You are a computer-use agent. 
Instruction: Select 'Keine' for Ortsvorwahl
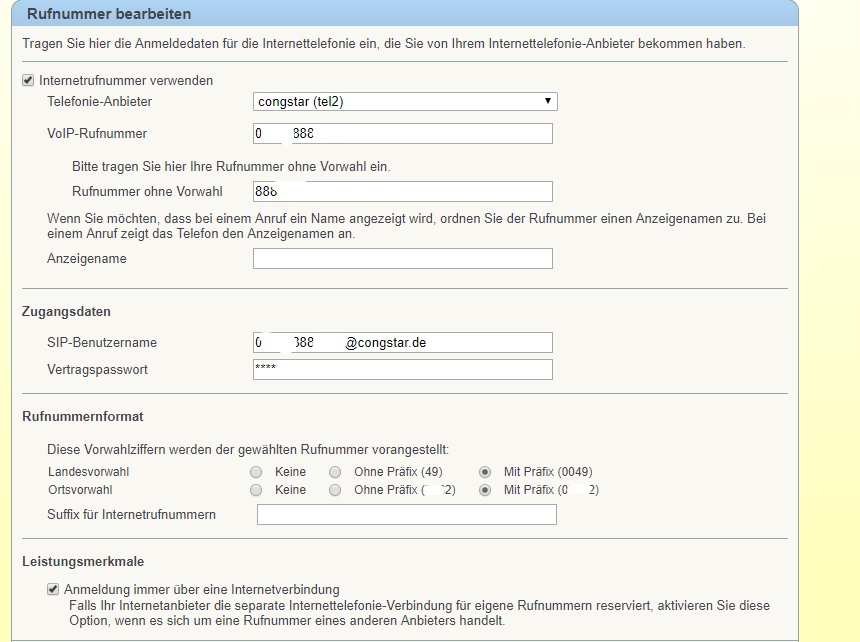click(257, 490)
